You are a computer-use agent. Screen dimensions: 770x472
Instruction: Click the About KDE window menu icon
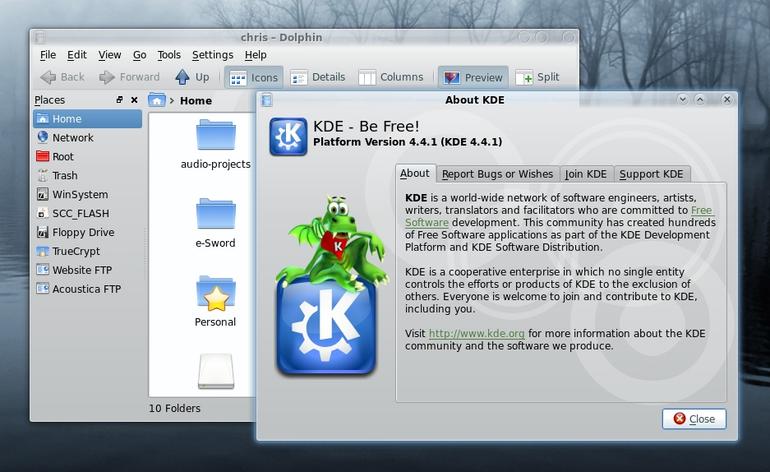click(266, 100)
